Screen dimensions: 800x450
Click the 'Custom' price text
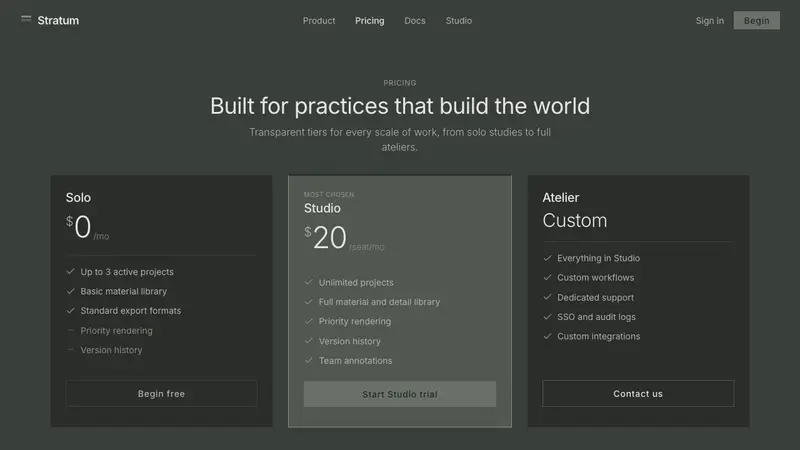(x=574, y=220)
